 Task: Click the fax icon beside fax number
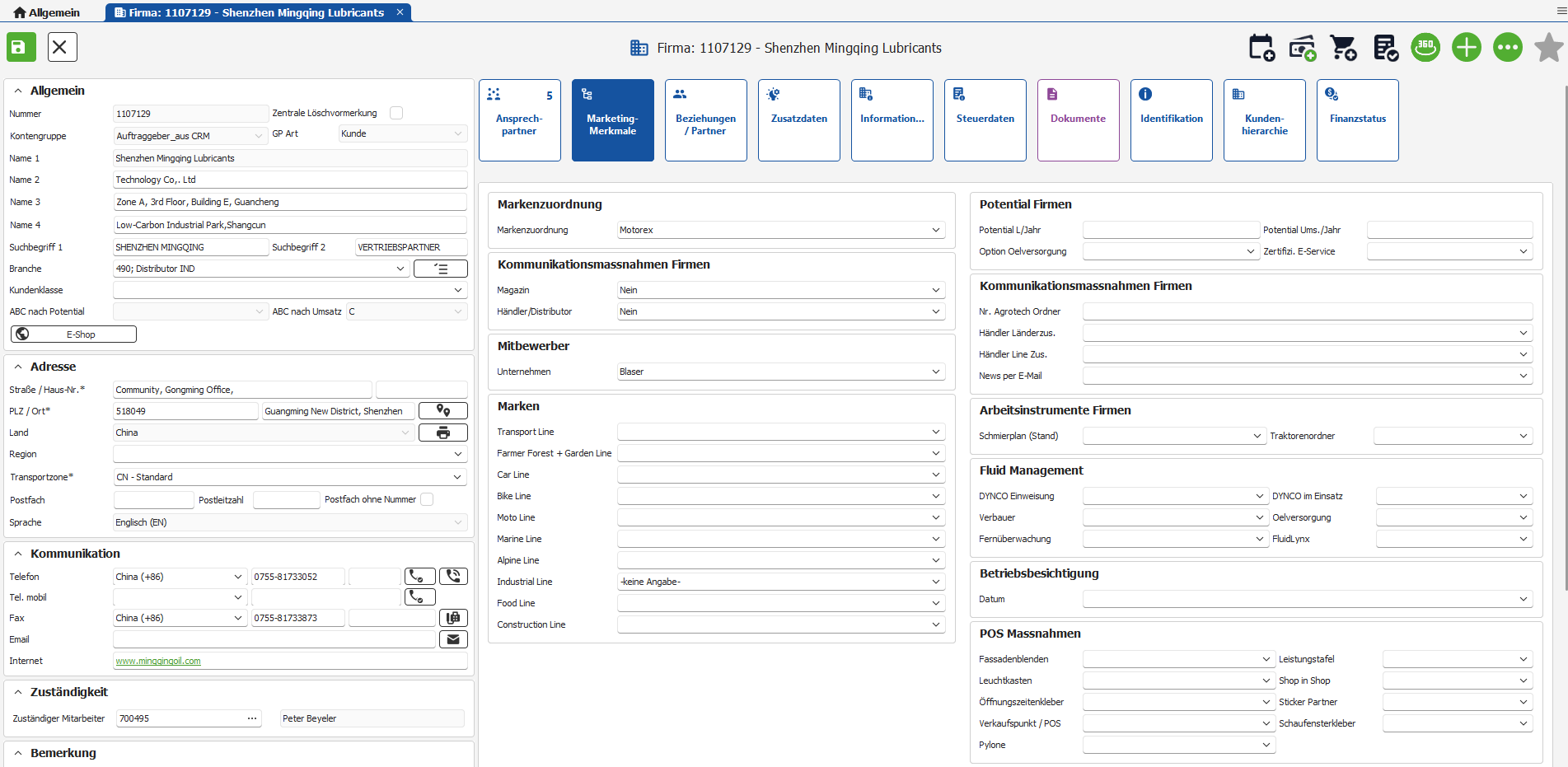453,618
